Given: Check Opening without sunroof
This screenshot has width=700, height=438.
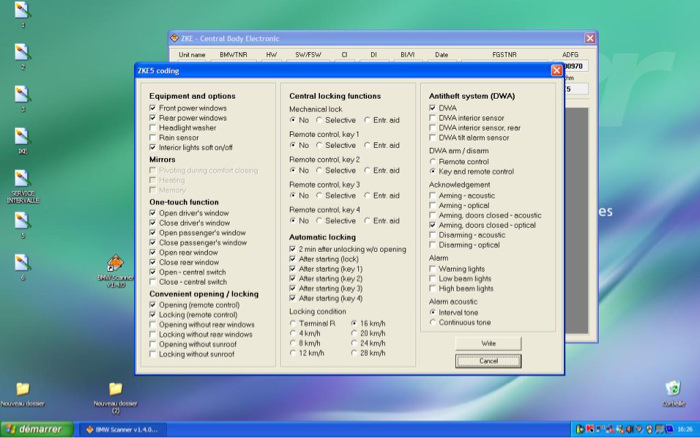Looking at the screenshot, I should coord(153,344).
